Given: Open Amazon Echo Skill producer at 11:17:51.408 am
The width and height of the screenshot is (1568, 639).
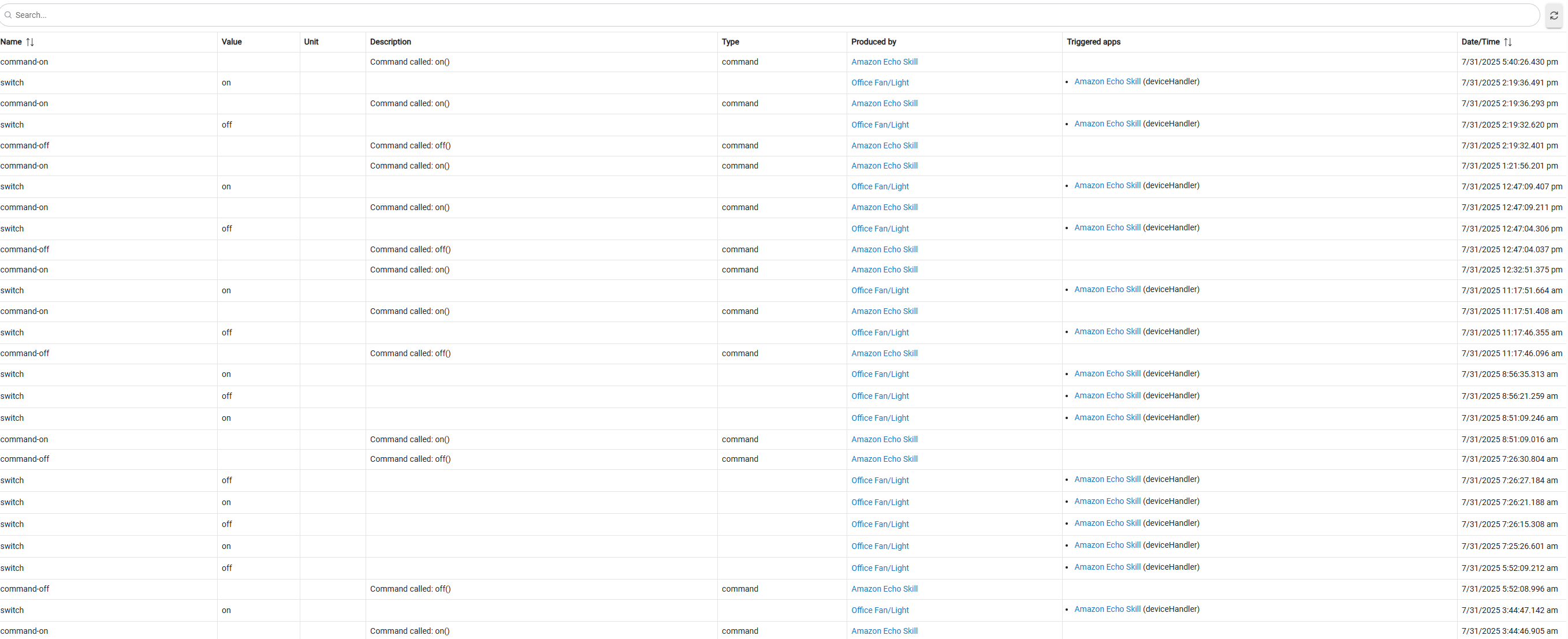Looking at the screenshot, I should tap(884, 312).
